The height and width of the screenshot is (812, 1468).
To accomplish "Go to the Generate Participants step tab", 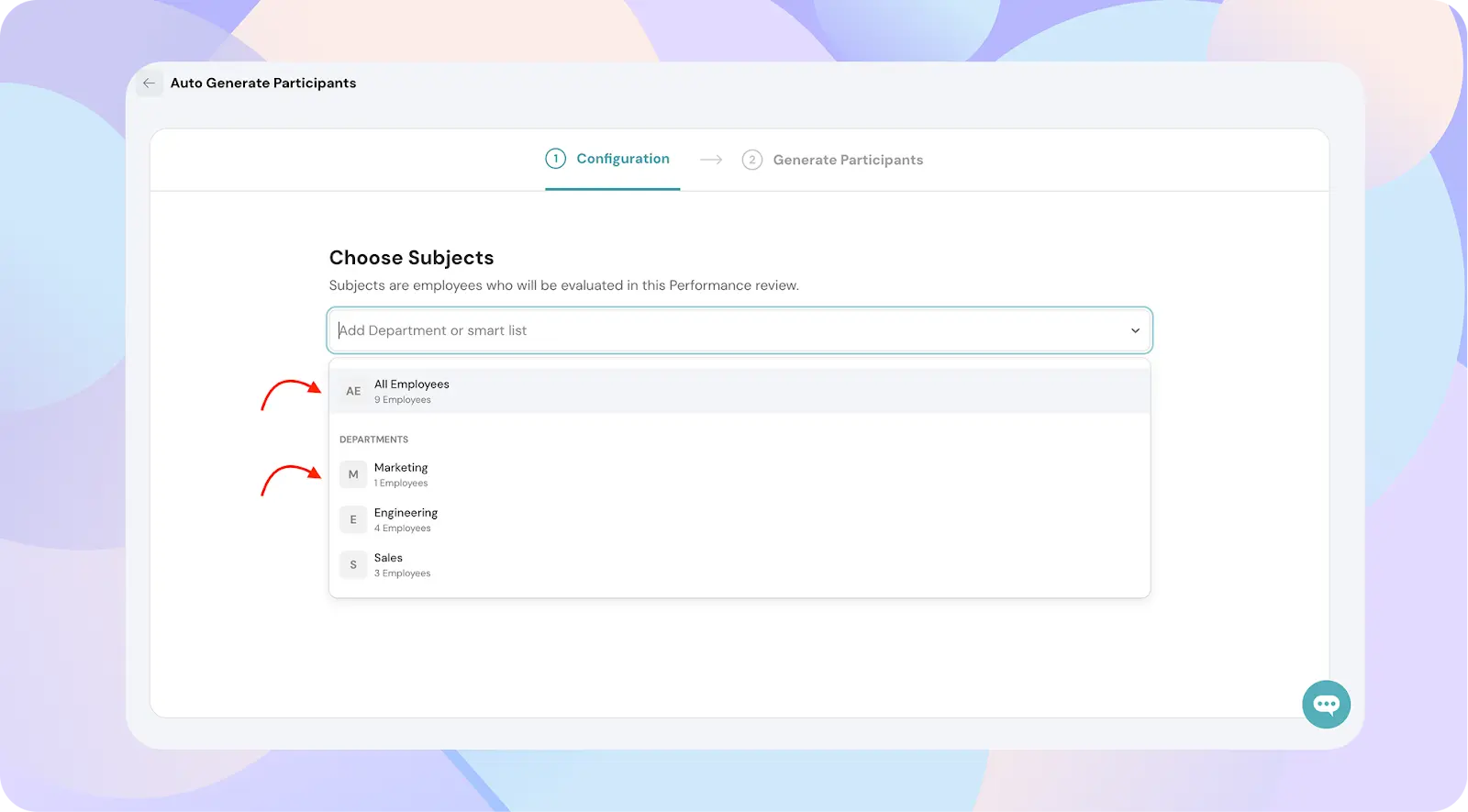I will pos(848,160).
